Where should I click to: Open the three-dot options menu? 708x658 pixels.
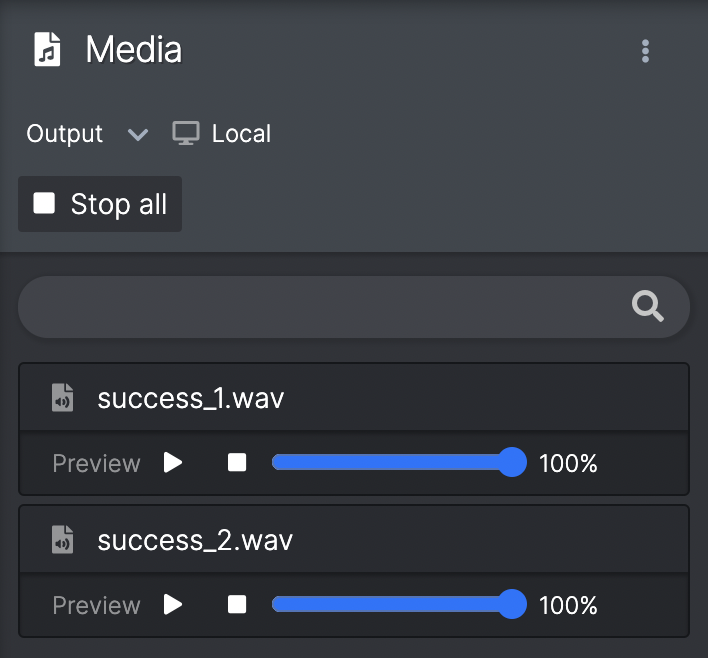pos(645,51)
